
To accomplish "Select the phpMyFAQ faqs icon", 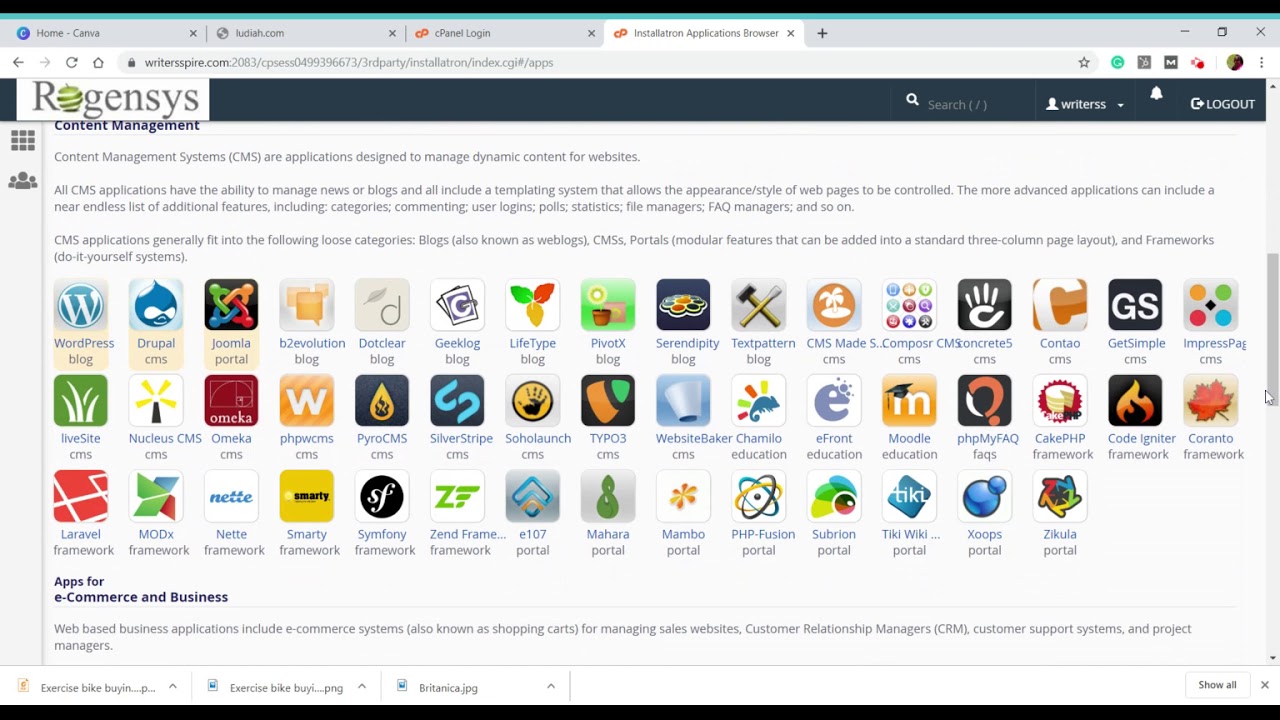I will point(985,401).
